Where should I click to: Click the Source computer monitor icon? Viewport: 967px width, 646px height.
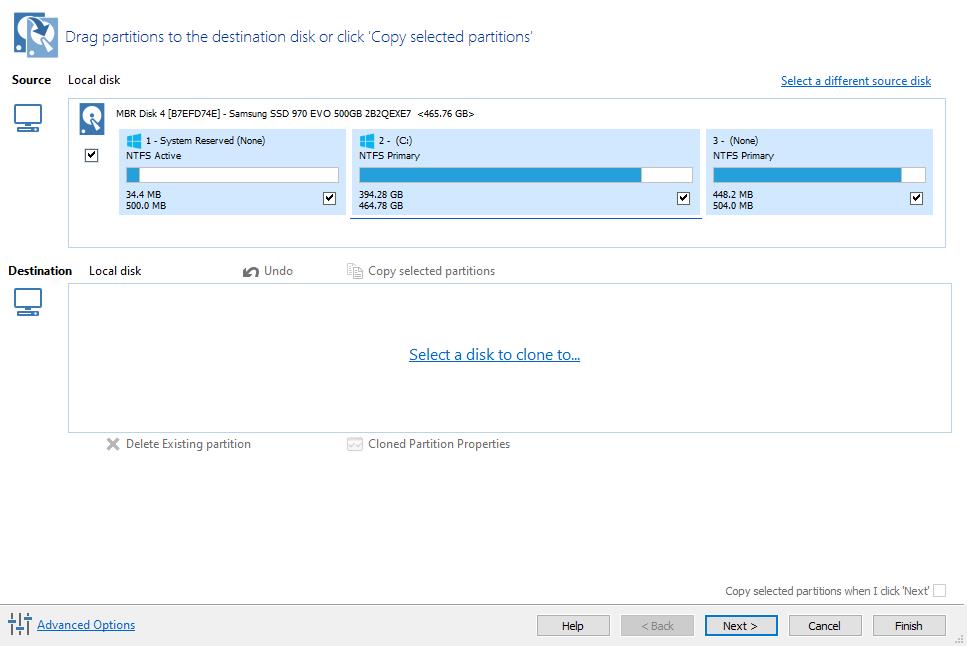pyautogui.click(x=28, y=119)
